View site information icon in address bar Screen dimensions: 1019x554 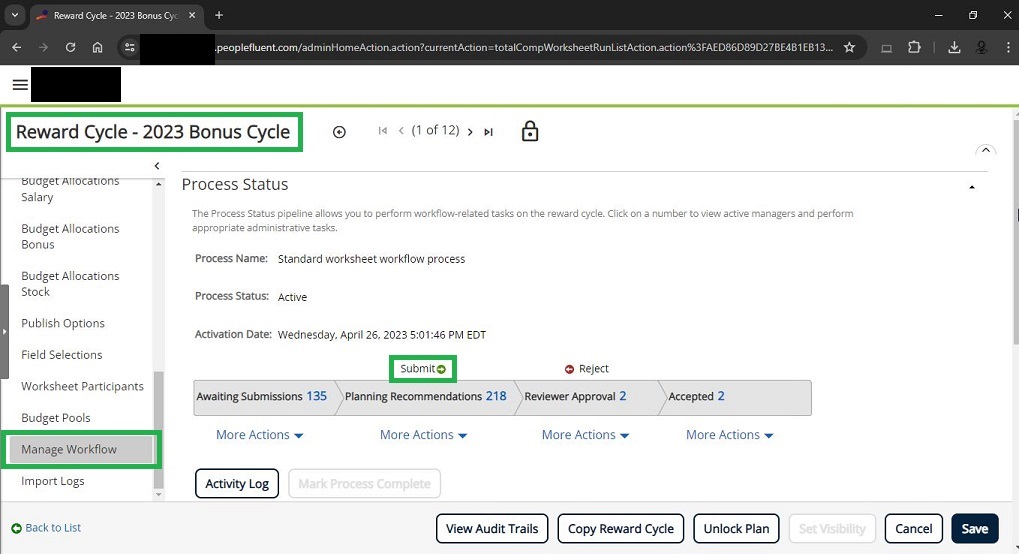tap(130, 47)
